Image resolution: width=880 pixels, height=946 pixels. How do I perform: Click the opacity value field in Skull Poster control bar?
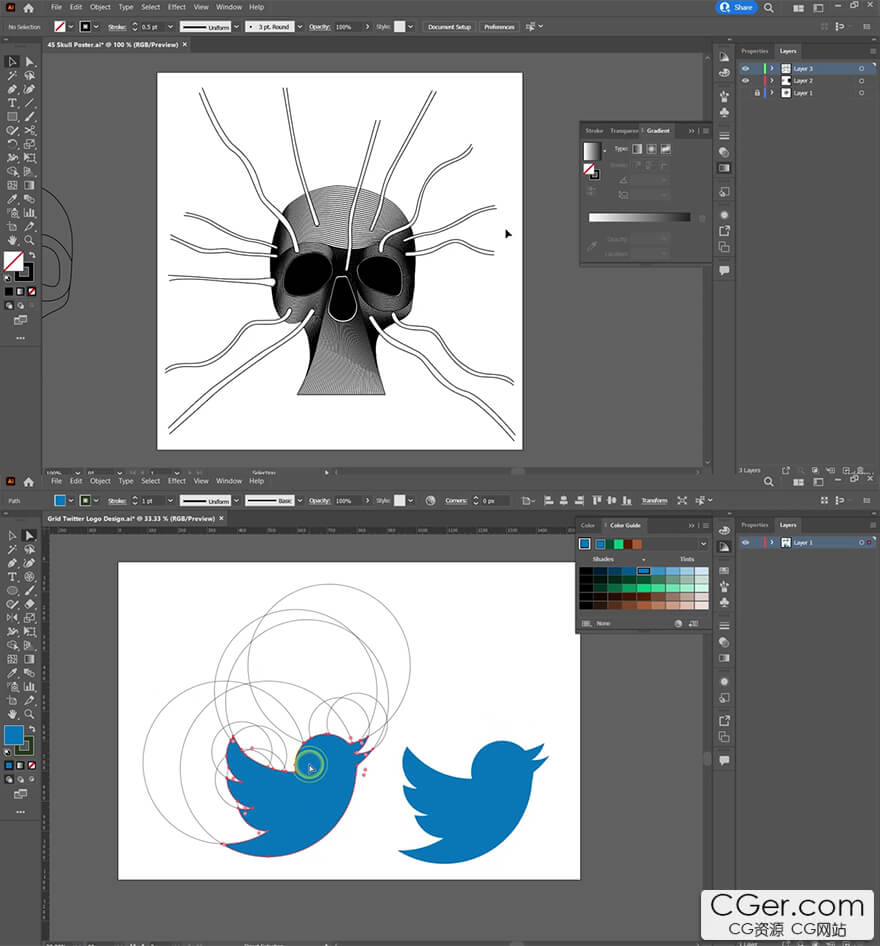tap(349, 27)
